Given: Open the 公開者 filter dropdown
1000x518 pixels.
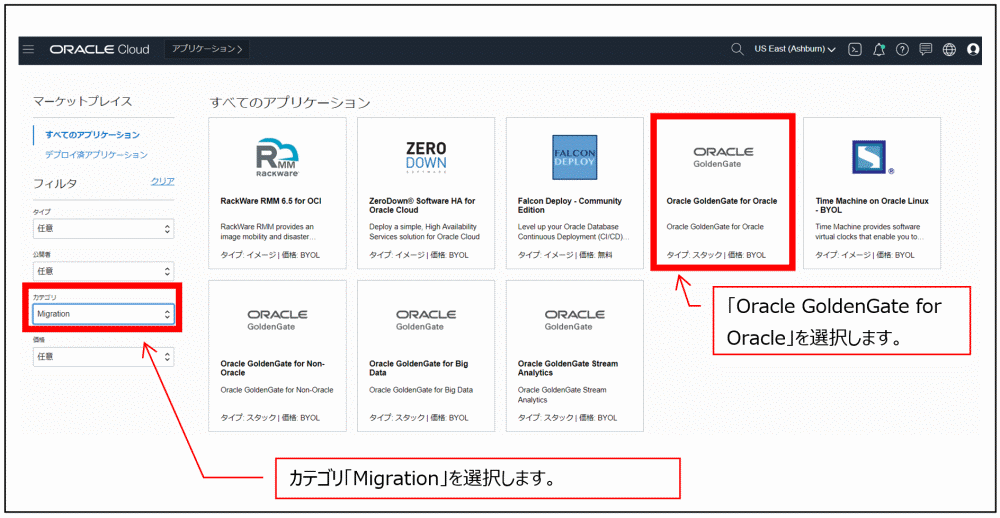Looking at the screenshot, I should 103,271.
